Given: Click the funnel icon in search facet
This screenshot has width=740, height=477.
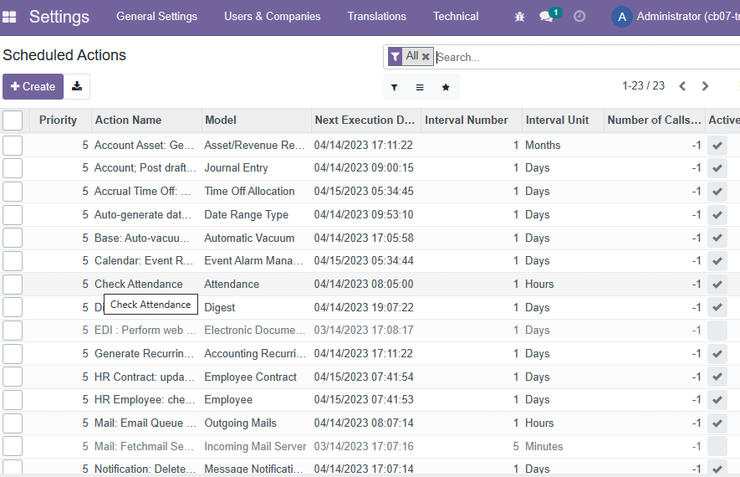Looking at the screenshot, I should tap(395, 57).
